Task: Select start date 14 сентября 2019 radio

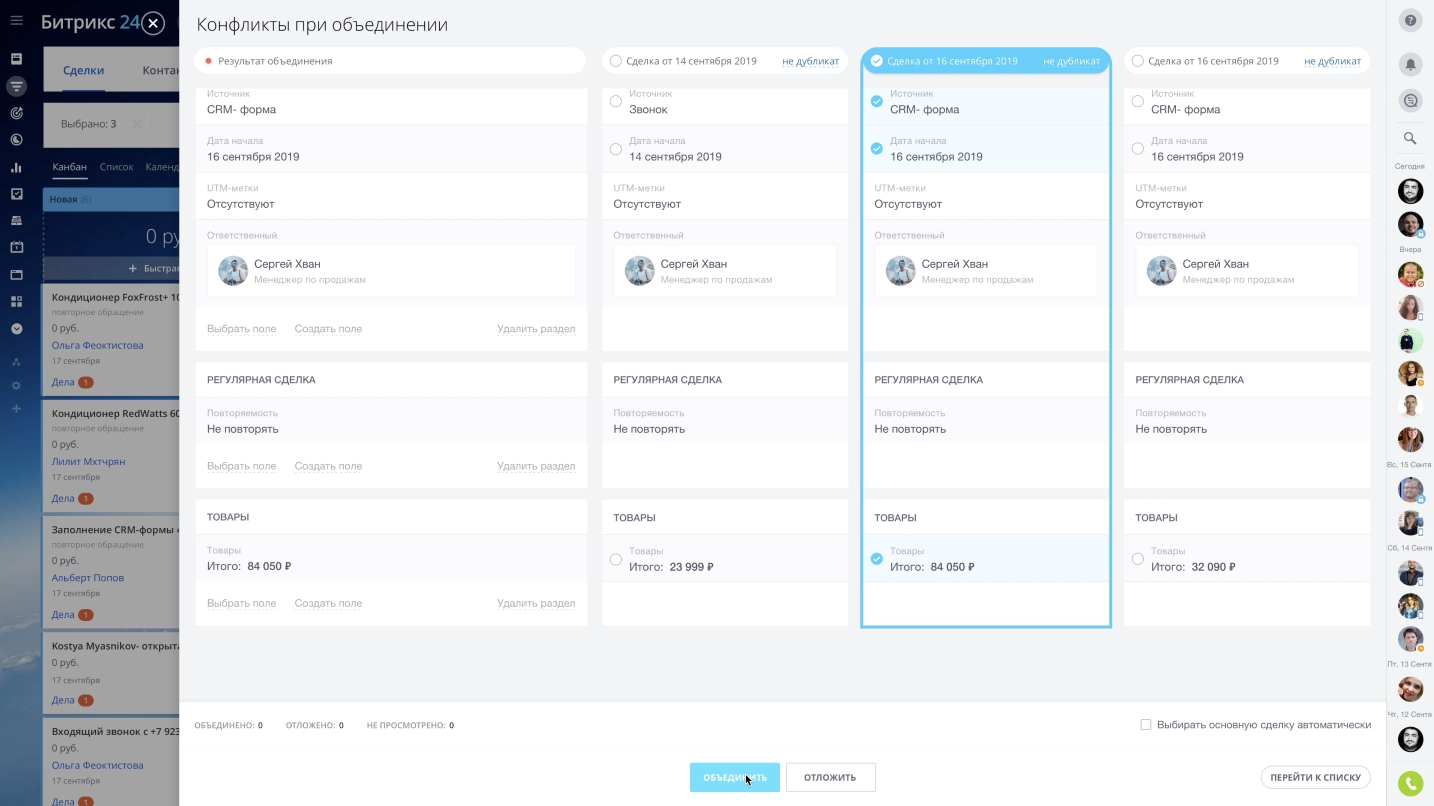Action: click(x=616, y=149)
